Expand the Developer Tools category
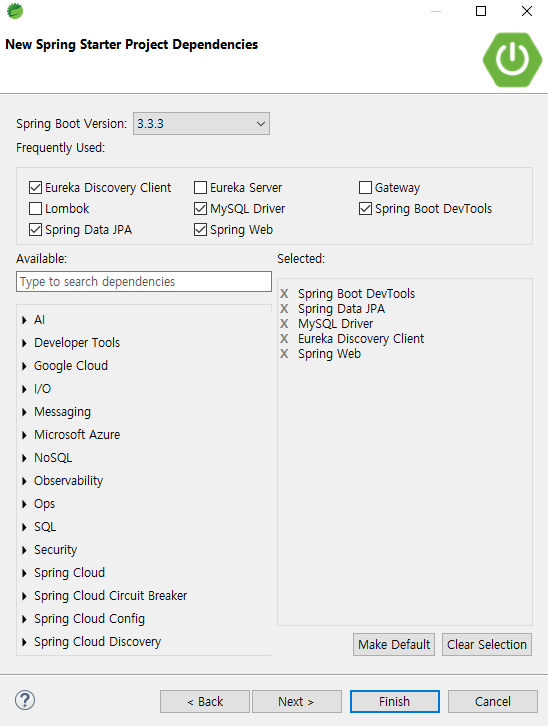Image resolution: width=548 pixels, height=726 pixels. [x=25, y=343]
